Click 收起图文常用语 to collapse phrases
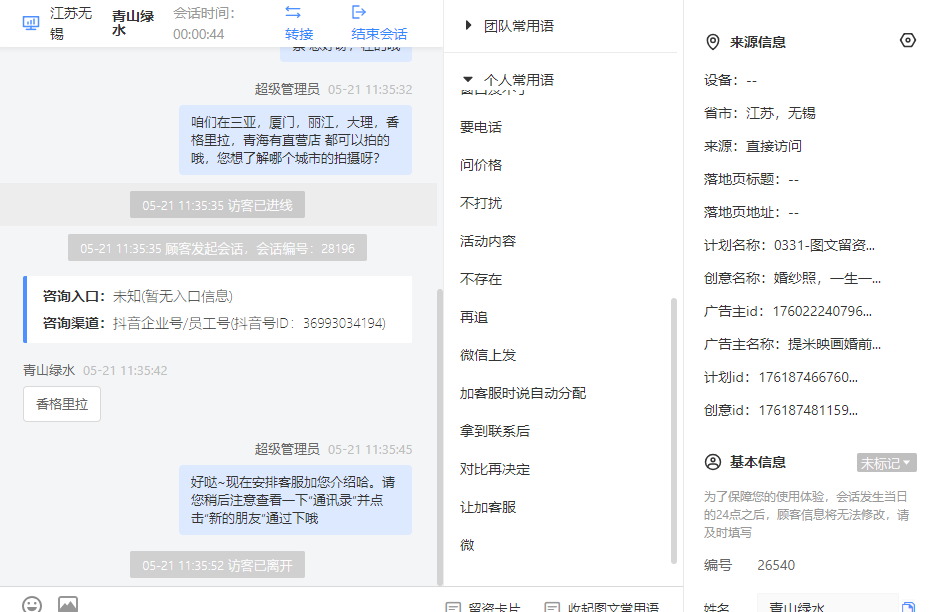Image resolution: width=936 pixels, height=612 pixels. click(602, 607)
